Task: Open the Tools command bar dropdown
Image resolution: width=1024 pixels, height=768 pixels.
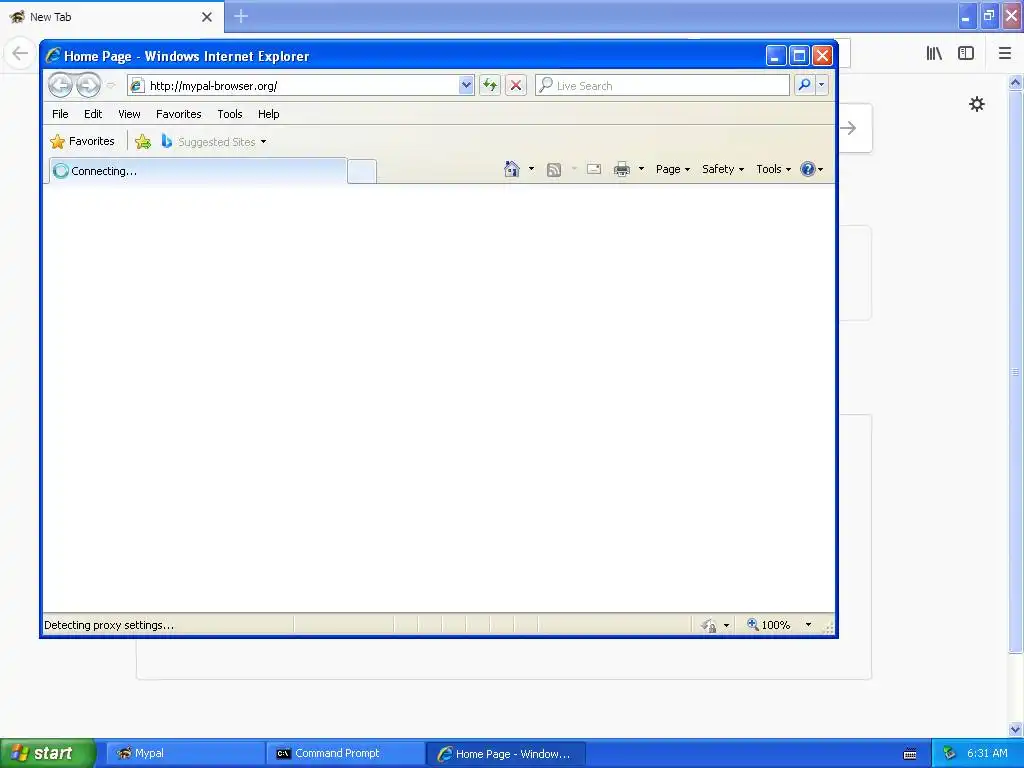Action: coord(773,169)
